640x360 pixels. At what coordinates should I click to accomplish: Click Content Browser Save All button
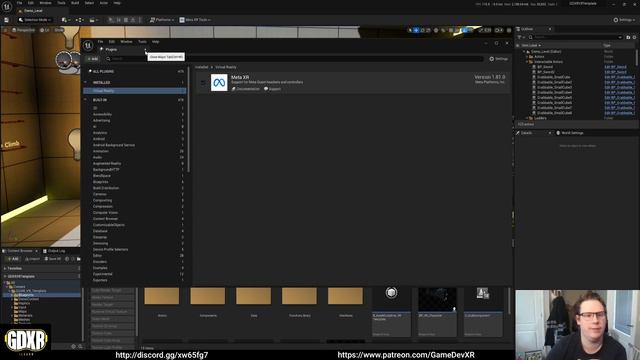(x=53, y=259)
